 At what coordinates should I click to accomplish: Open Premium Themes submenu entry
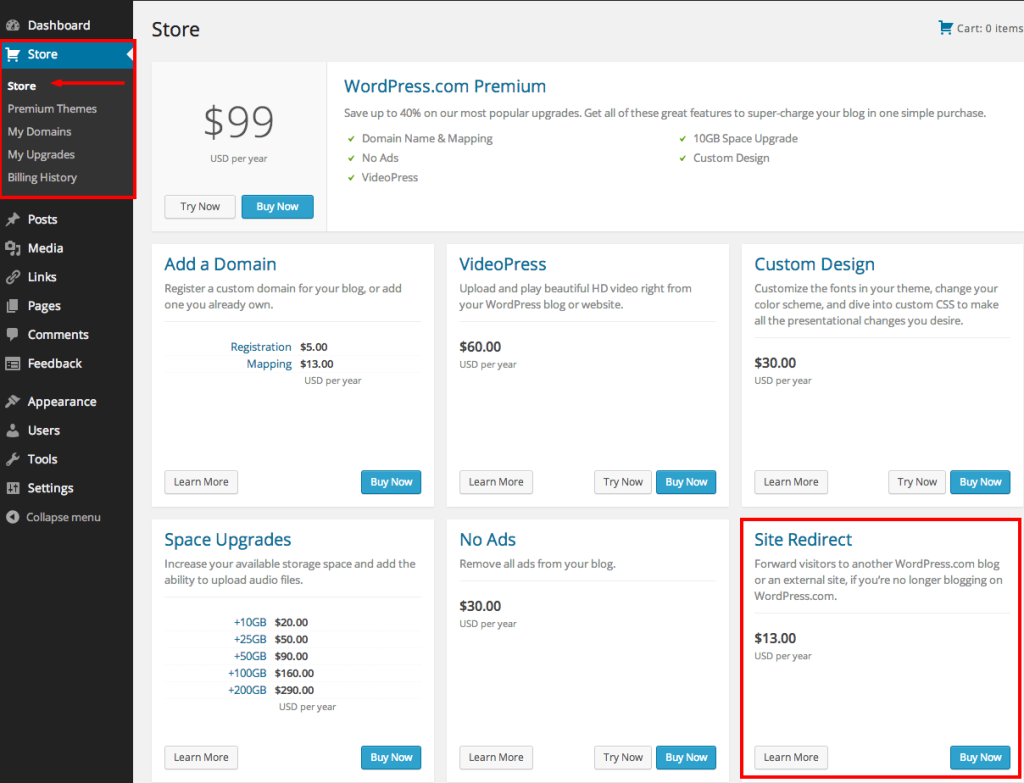point(52,109)
